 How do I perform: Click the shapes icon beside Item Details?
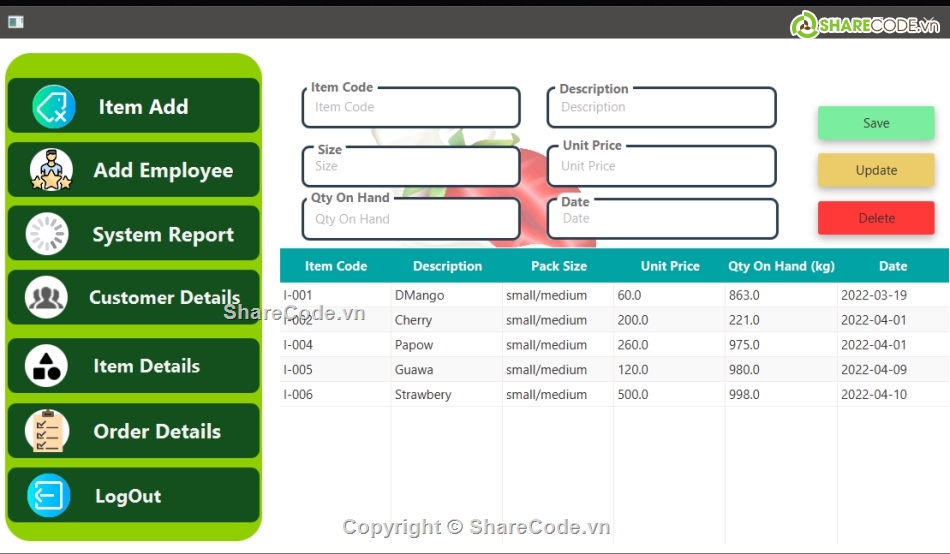coord(47,366)
